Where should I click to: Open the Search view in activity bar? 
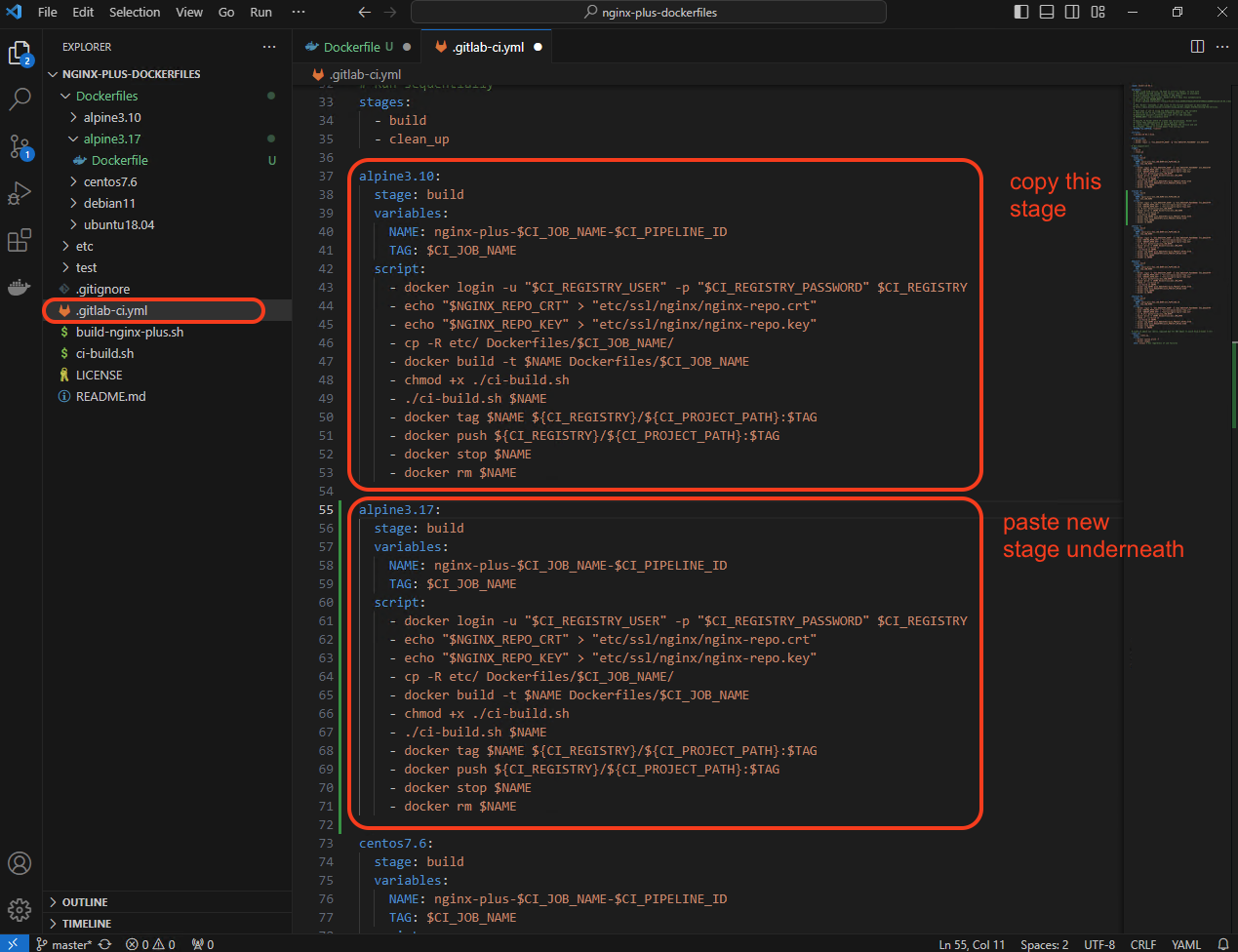pyautogui.click(x=20, y=99)
